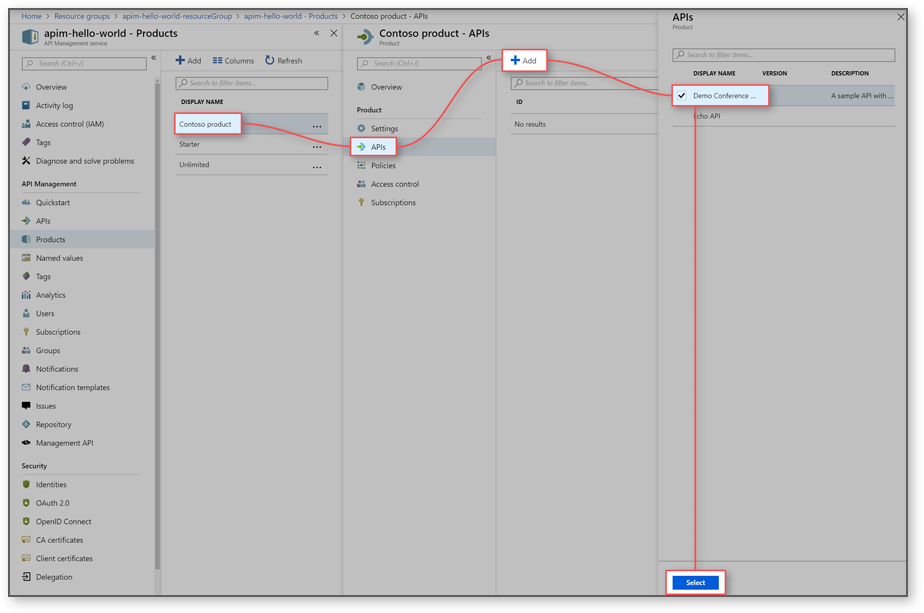Screen dimensions: 924x613
Task: Open the Unlimited row ellipsis menu
Action: [x=317, y=167]
